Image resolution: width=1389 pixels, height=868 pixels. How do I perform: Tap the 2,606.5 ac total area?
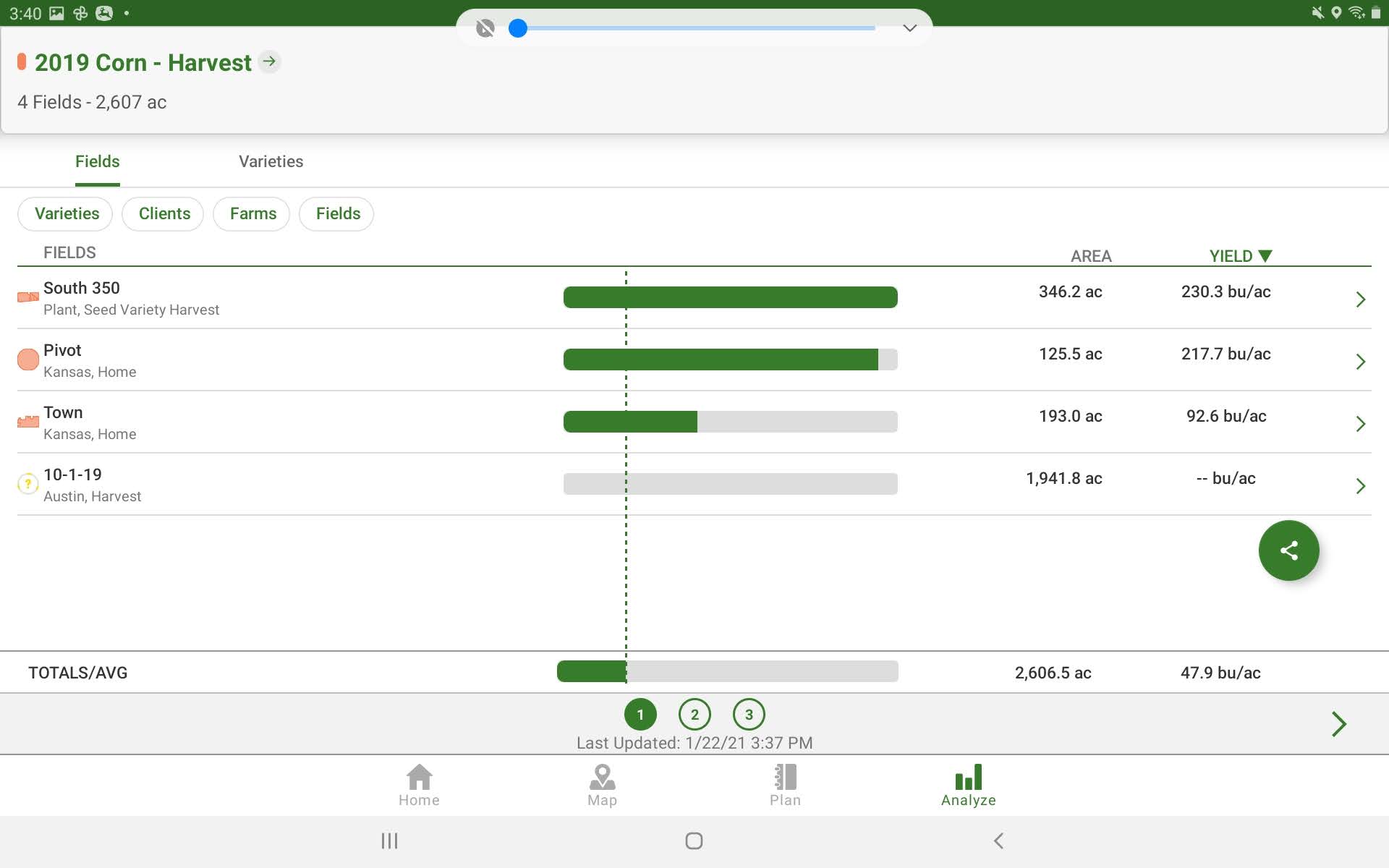[x=1053, y=673]
